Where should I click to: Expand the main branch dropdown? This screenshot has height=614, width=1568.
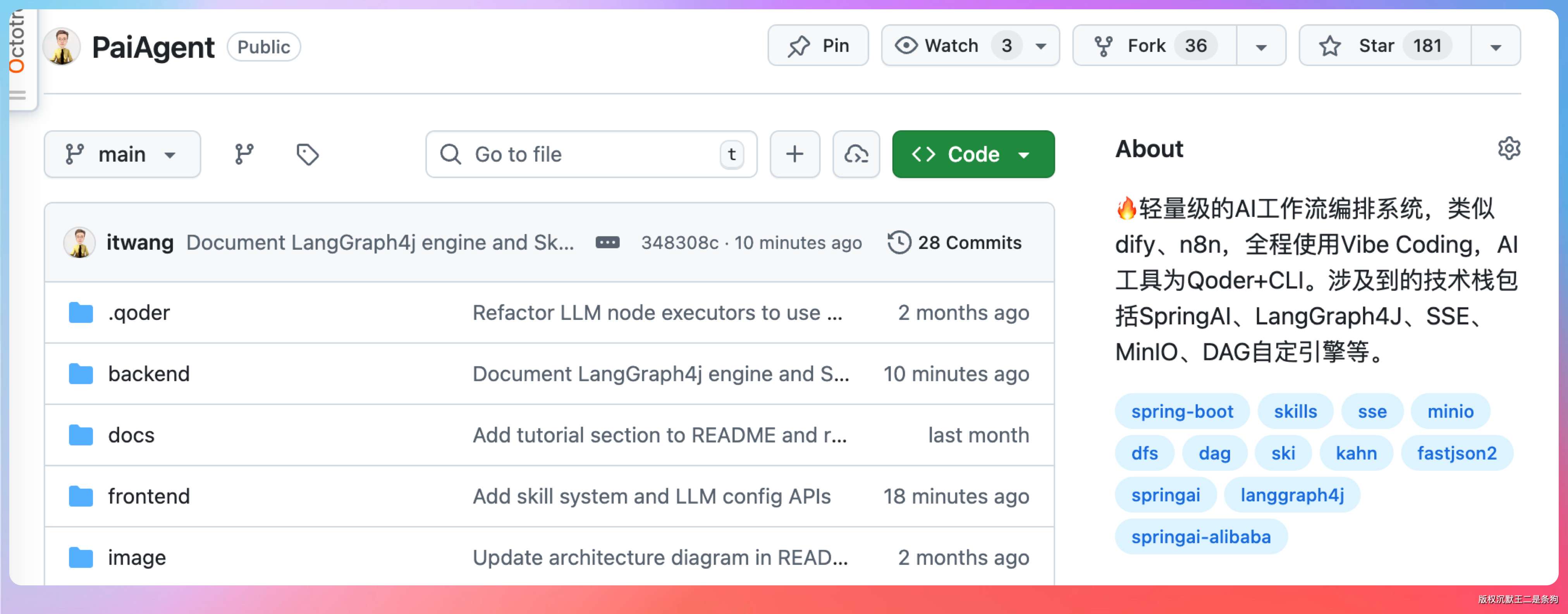pyautogui.click(x=122, y=154)
